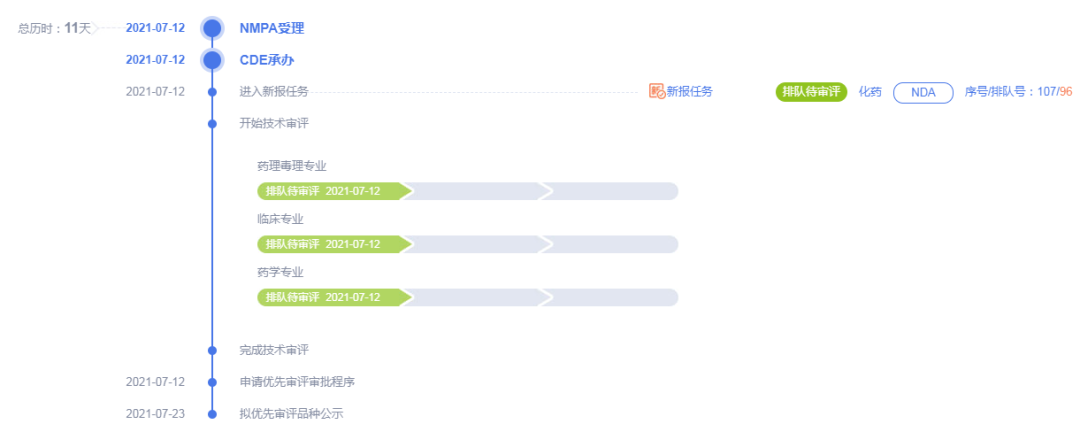Click the 拟优先审评品种公示 timeline dot

(212, 414)
